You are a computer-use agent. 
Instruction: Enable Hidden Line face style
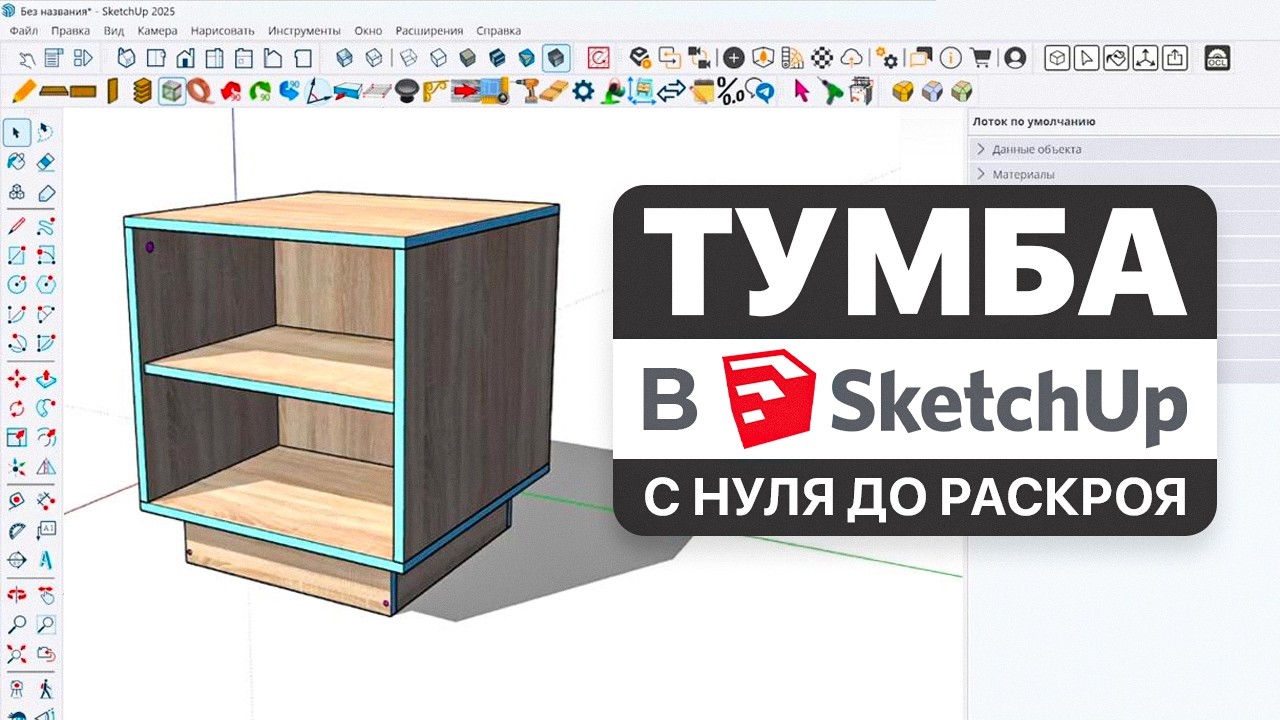click(x=438, y=58)
